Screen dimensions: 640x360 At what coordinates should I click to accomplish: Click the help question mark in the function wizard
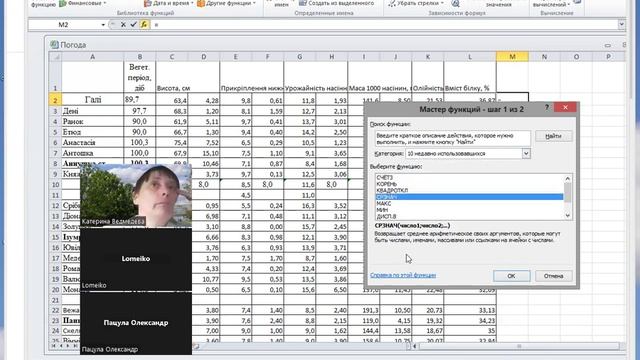click(x=547, y=107)
